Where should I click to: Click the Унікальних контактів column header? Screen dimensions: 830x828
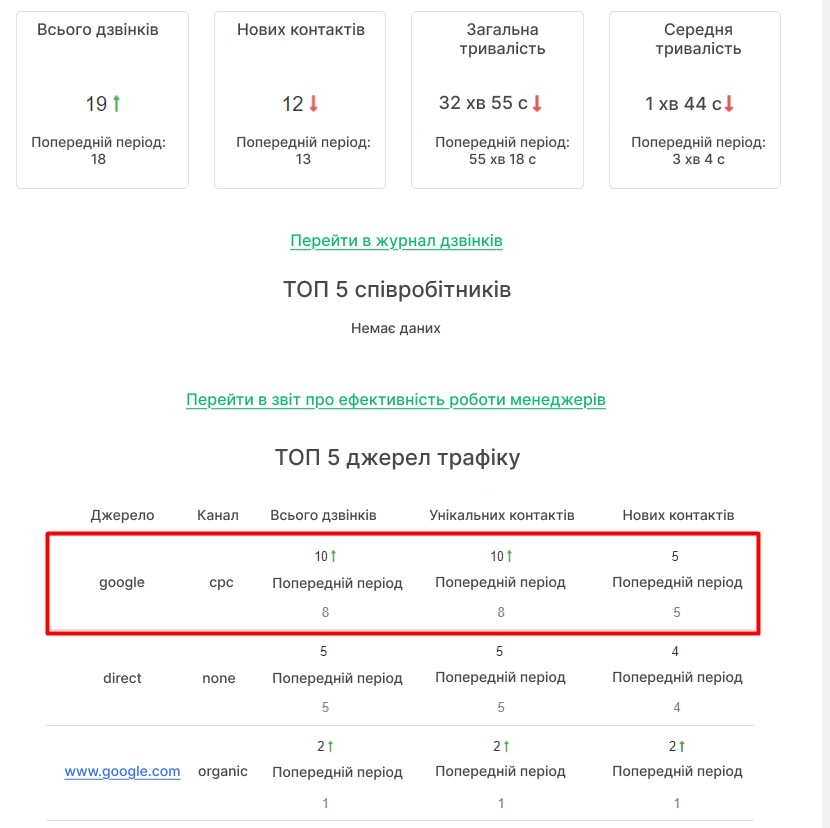pyautogui.click(x=502, y=515)
